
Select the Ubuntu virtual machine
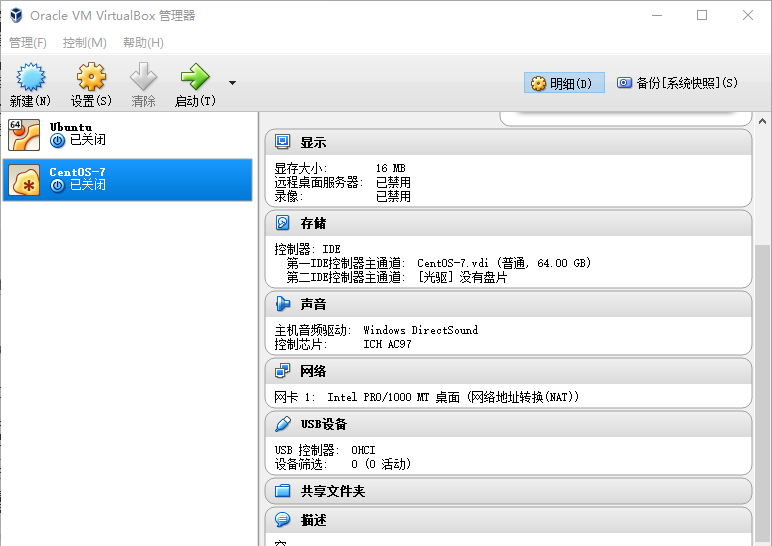[x=128, y=134]
